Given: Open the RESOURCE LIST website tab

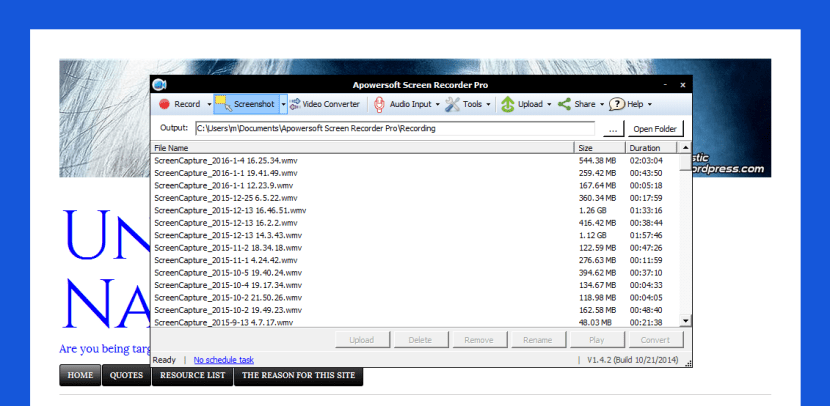Looking at the screenshot, I should tap(192, 376).
